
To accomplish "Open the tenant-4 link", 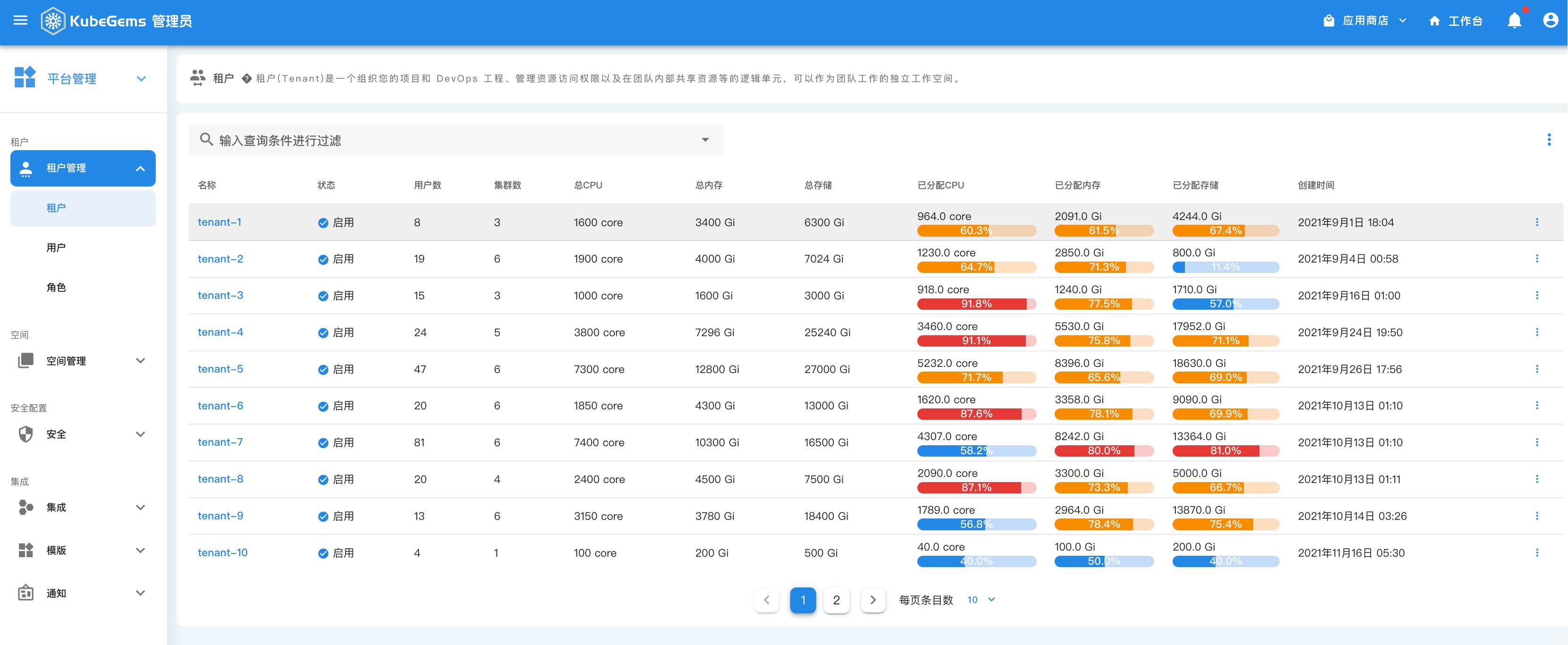I will 220,332.
